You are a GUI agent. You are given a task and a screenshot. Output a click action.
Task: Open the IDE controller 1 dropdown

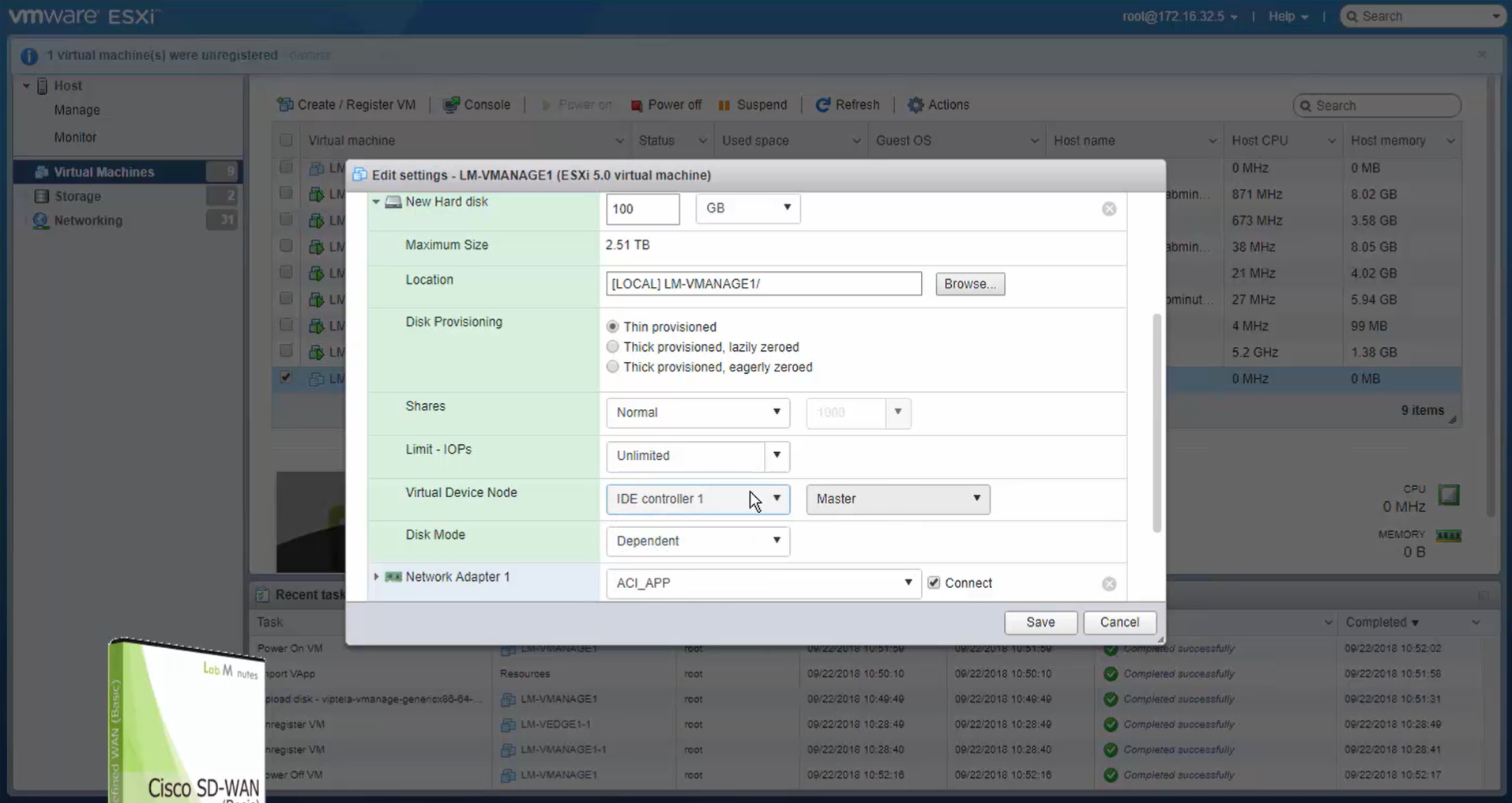coord(697,499)
